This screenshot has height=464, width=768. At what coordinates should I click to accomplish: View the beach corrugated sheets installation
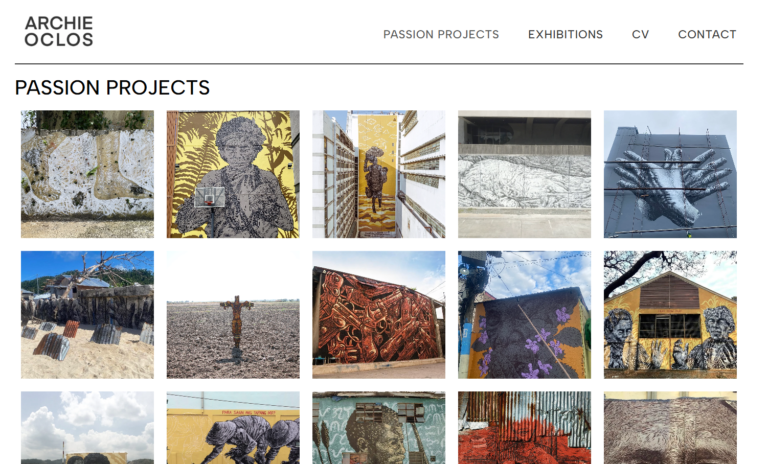coord(87,315)
